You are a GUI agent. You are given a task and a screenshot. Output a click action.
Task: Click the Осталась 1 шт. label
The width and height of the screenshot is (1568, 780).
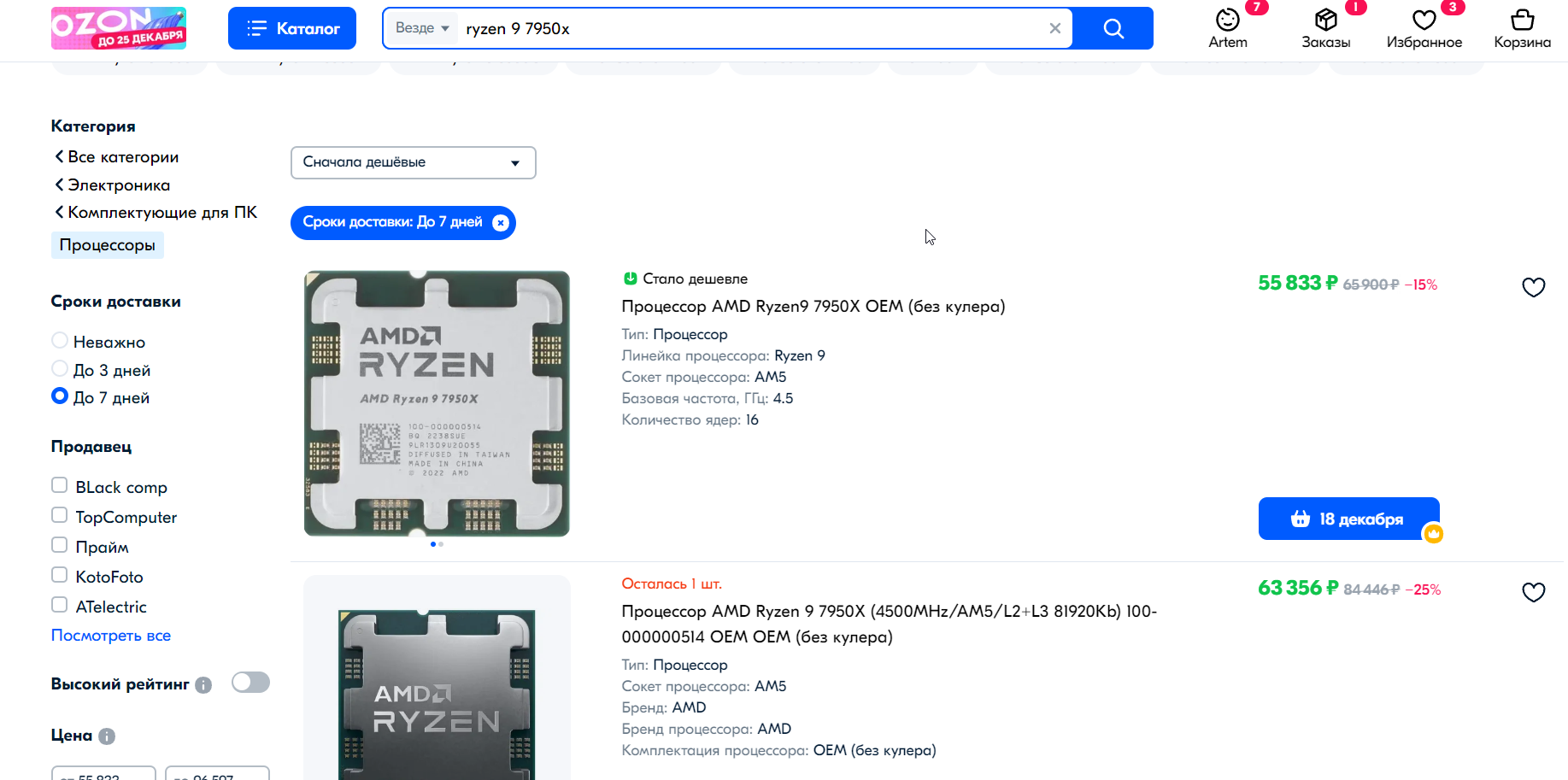(672, 584)
